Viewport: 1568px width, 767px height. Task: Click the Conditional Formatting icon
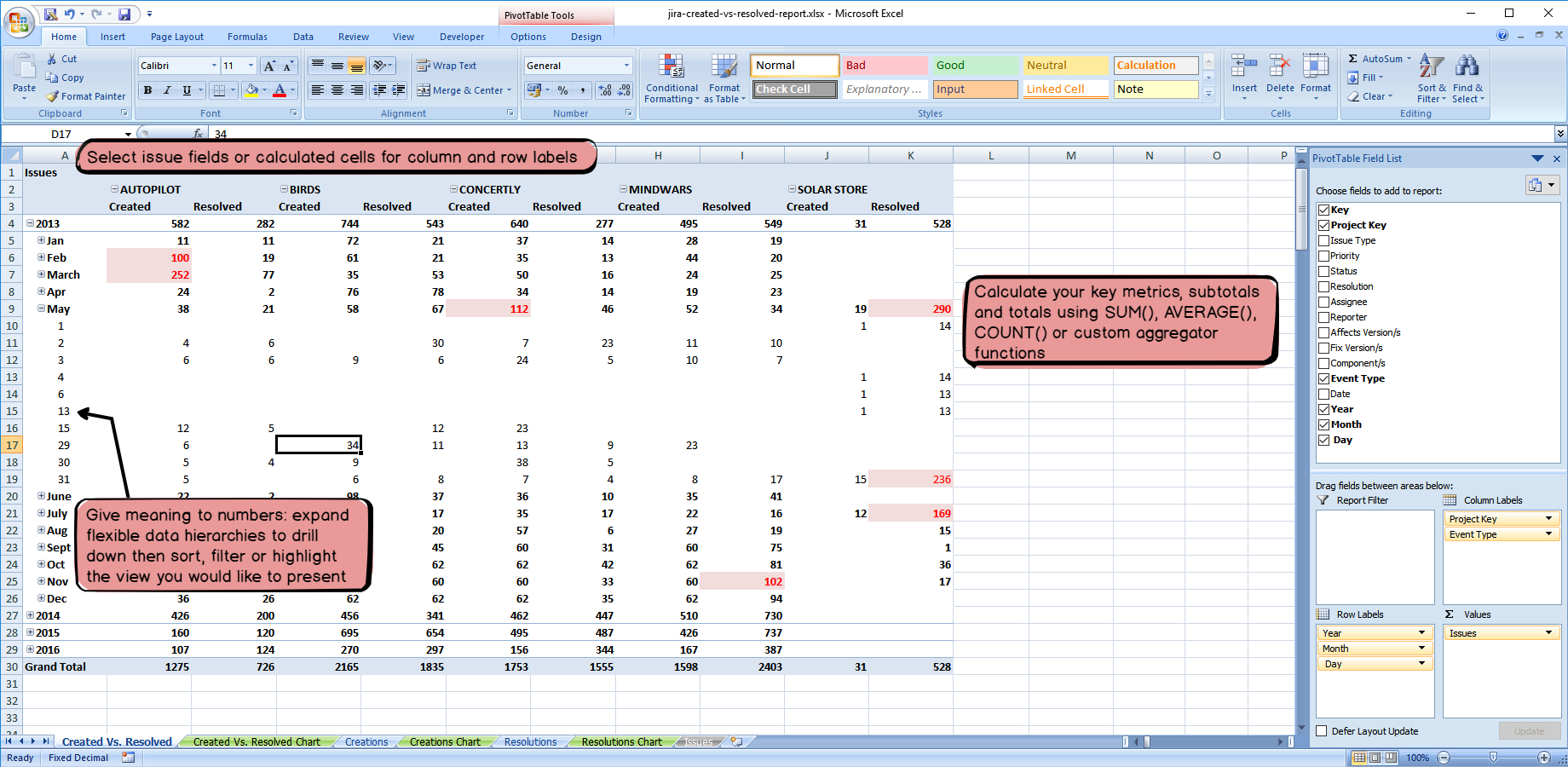click(672, 66)
